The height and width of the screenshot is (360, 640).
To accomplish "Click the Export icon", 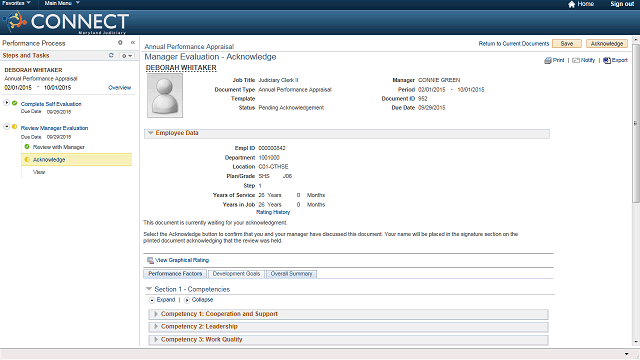I will [607, 60].
